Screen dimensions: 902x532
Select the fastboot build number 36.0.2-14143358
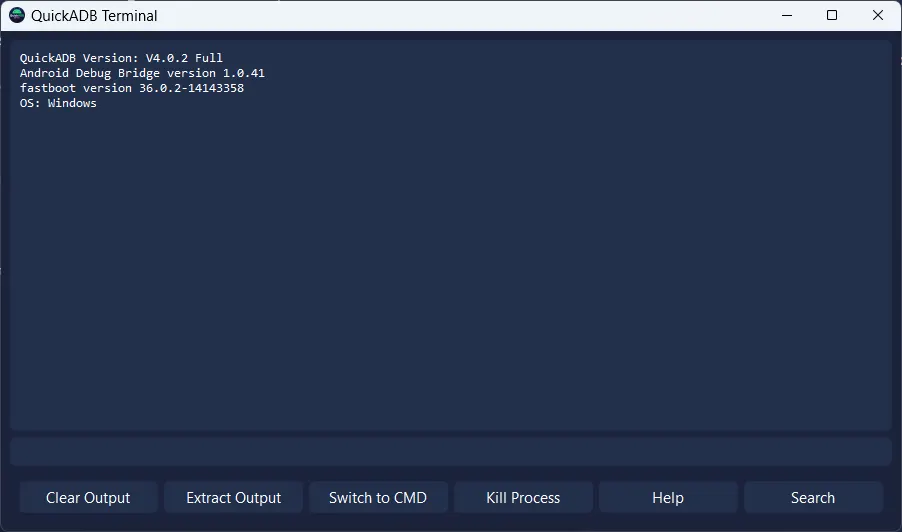pyautogui.click(x=191, y=88)
